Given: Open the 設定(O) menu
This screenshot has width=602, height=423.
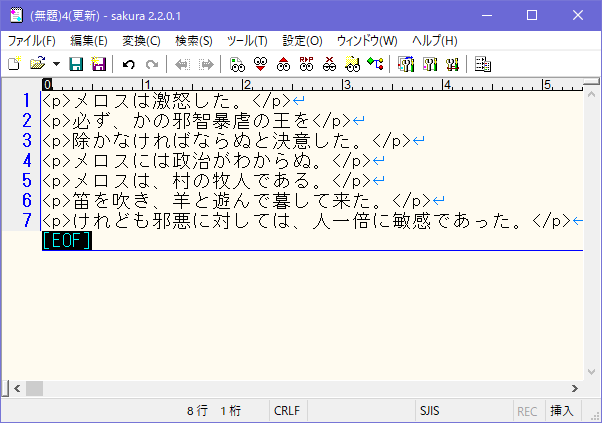Looking at the screenshot, I should click(x=303, y=41).
